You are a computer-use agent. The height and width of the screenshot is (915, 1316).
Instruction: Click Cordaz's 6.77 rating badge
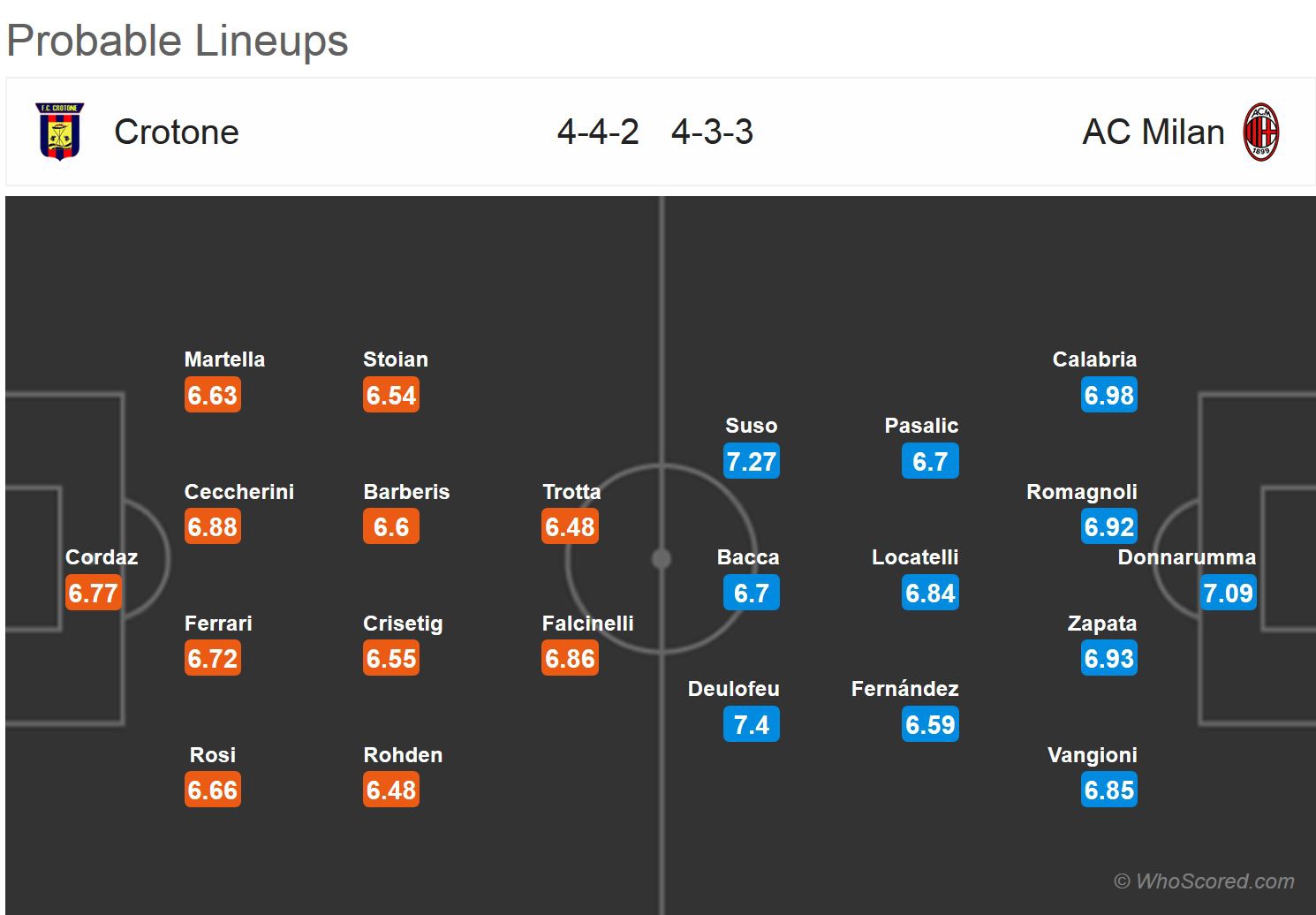click(93, 594)
